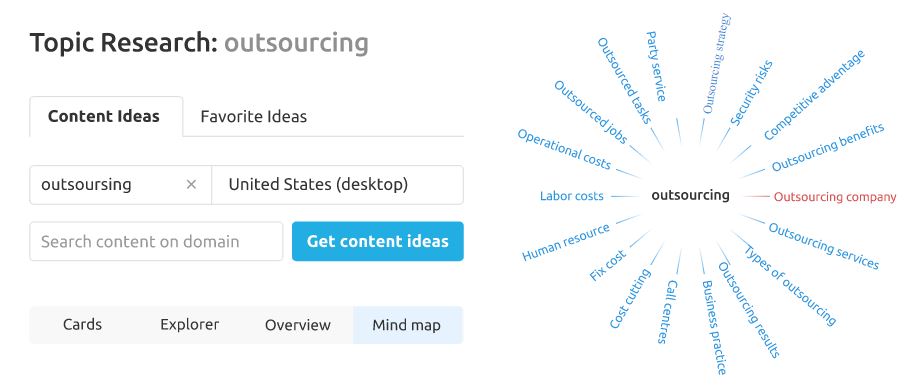Open the Human resource mind map node
This screenshot has width=919, height=391.
566,242
